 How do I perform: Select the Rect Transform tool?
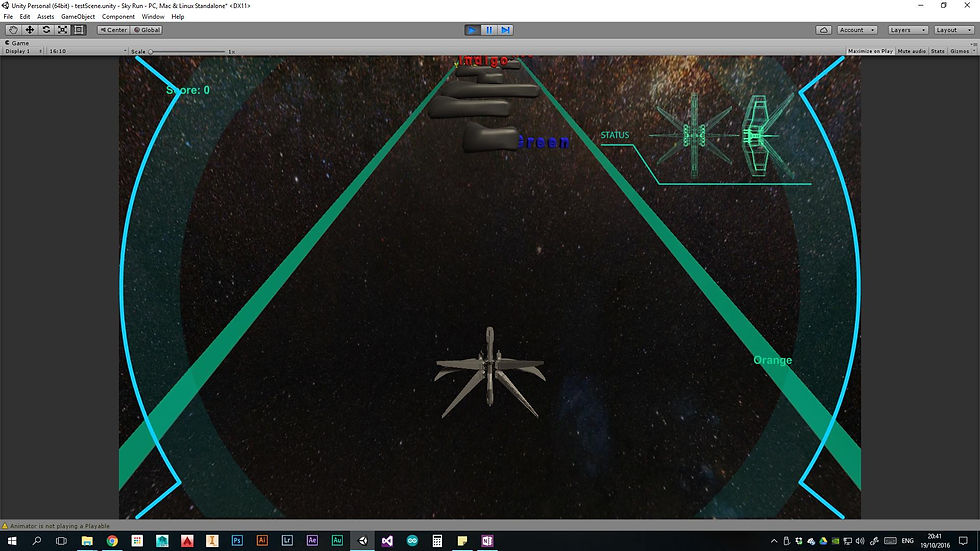click(79, 30)
